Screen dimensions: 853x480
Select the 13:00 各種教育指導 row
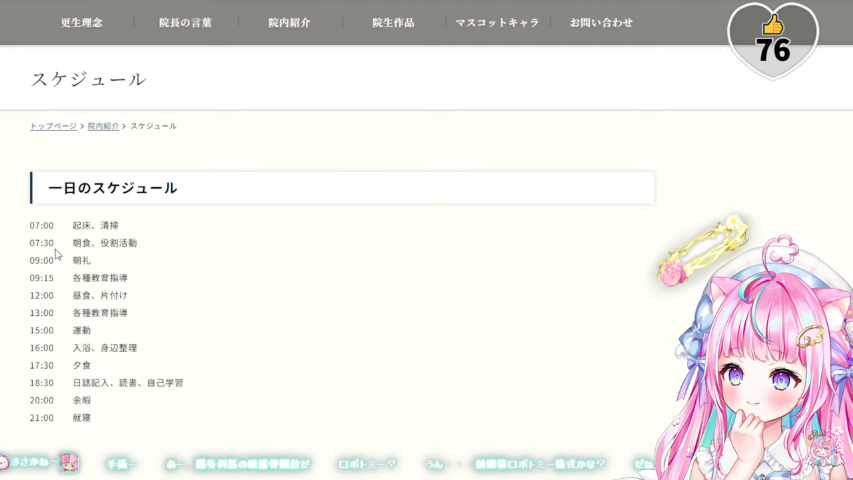[79, 313]
